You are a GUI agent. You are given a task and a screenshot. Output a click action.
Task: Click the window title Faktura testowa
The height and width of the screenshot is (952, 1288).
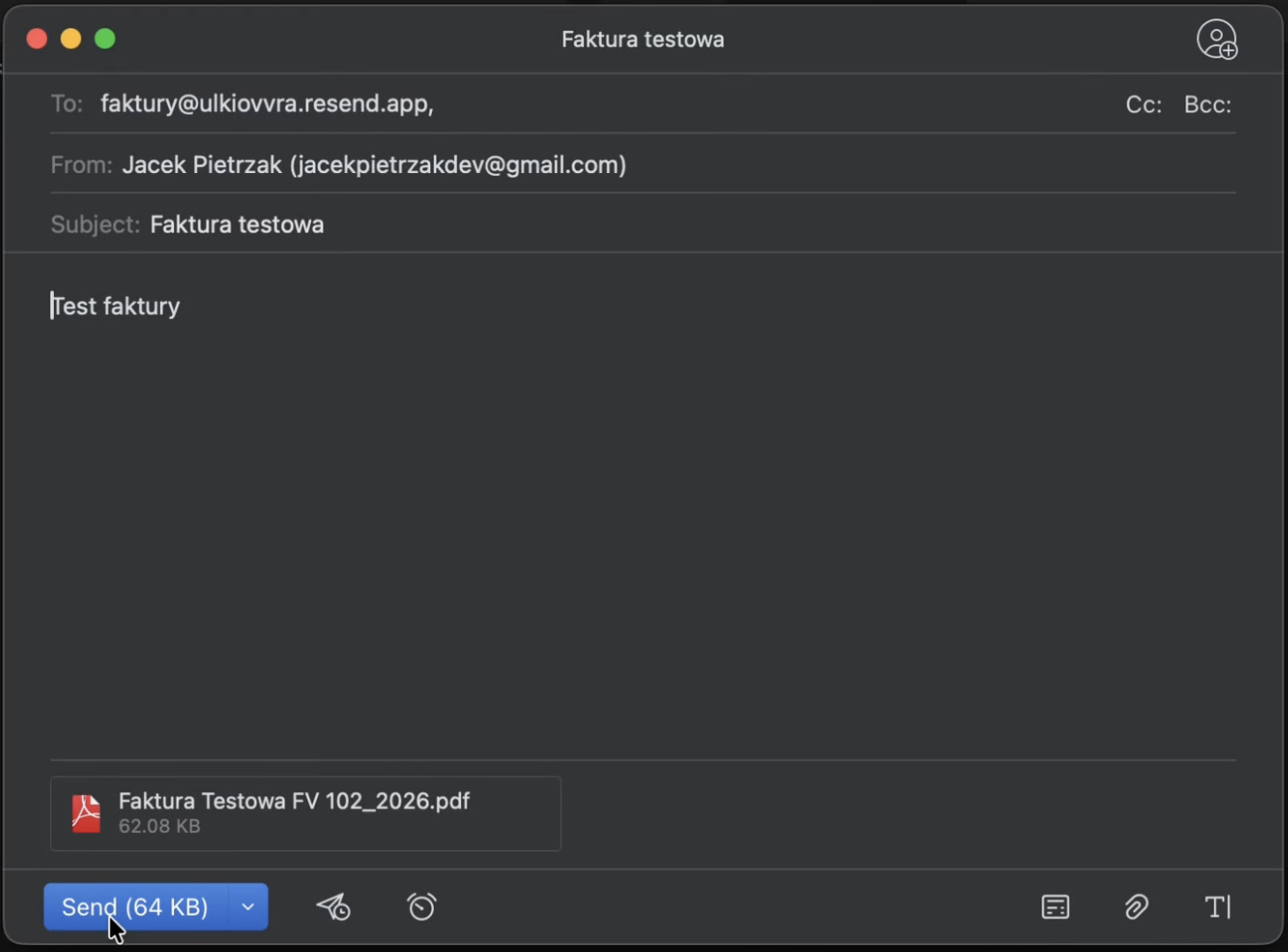[x=643, y=40]
